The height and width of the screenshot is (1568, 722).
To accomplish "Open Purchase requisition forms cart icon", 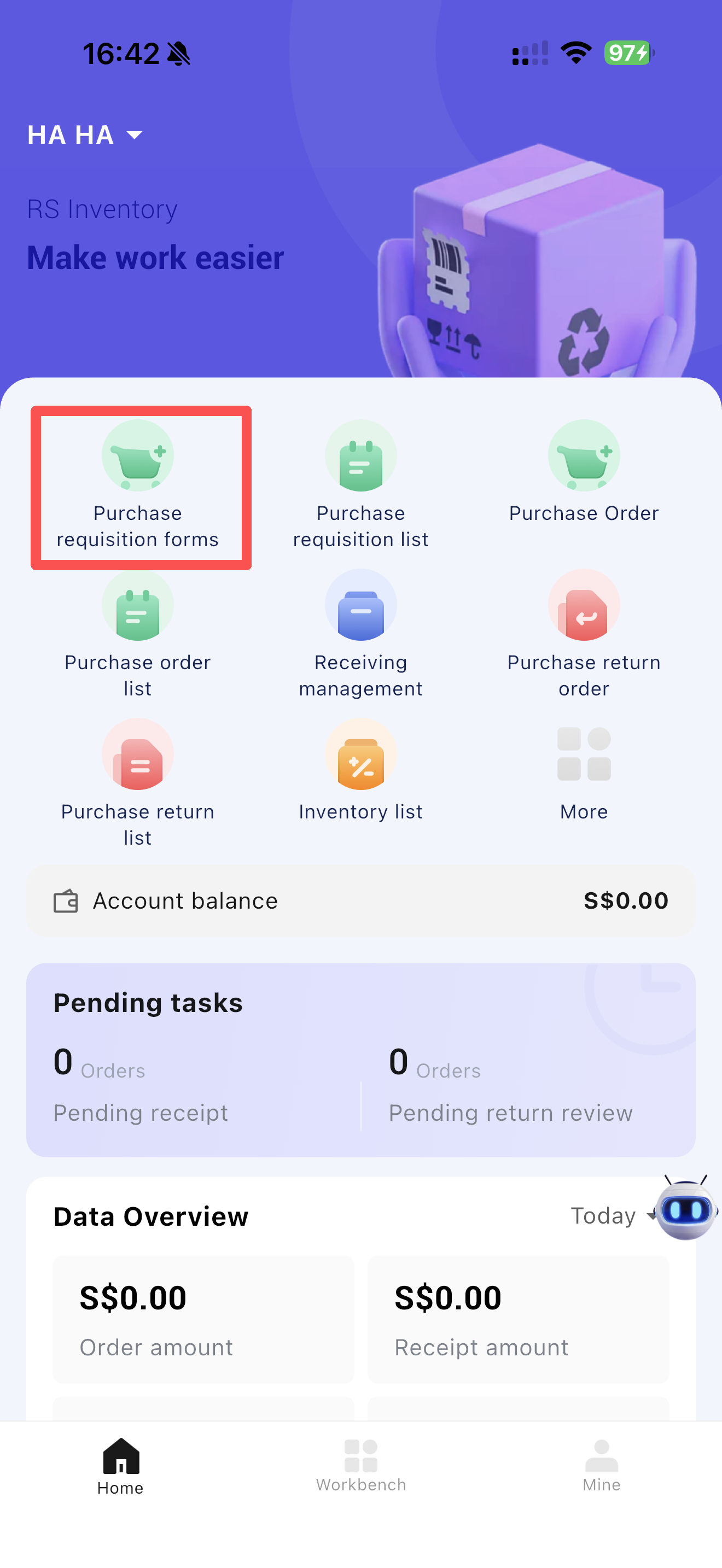I will pyautogui.click(x=138, y=456).
